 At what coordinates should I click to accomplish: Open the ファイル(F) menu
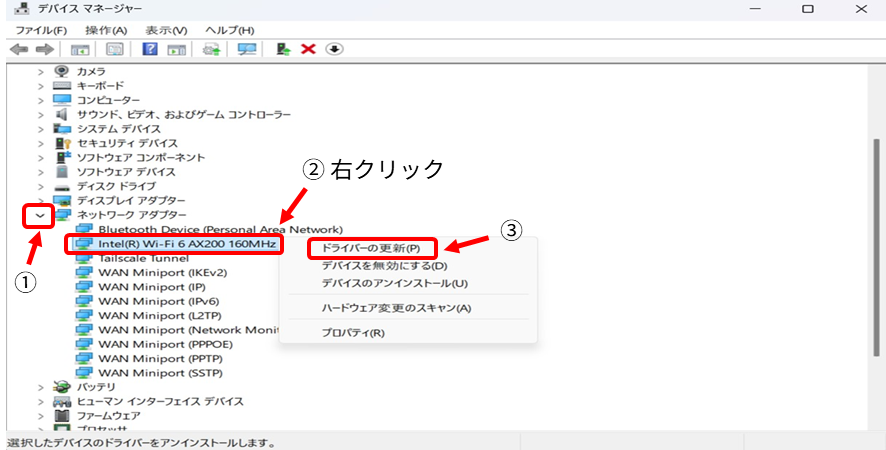41,30
